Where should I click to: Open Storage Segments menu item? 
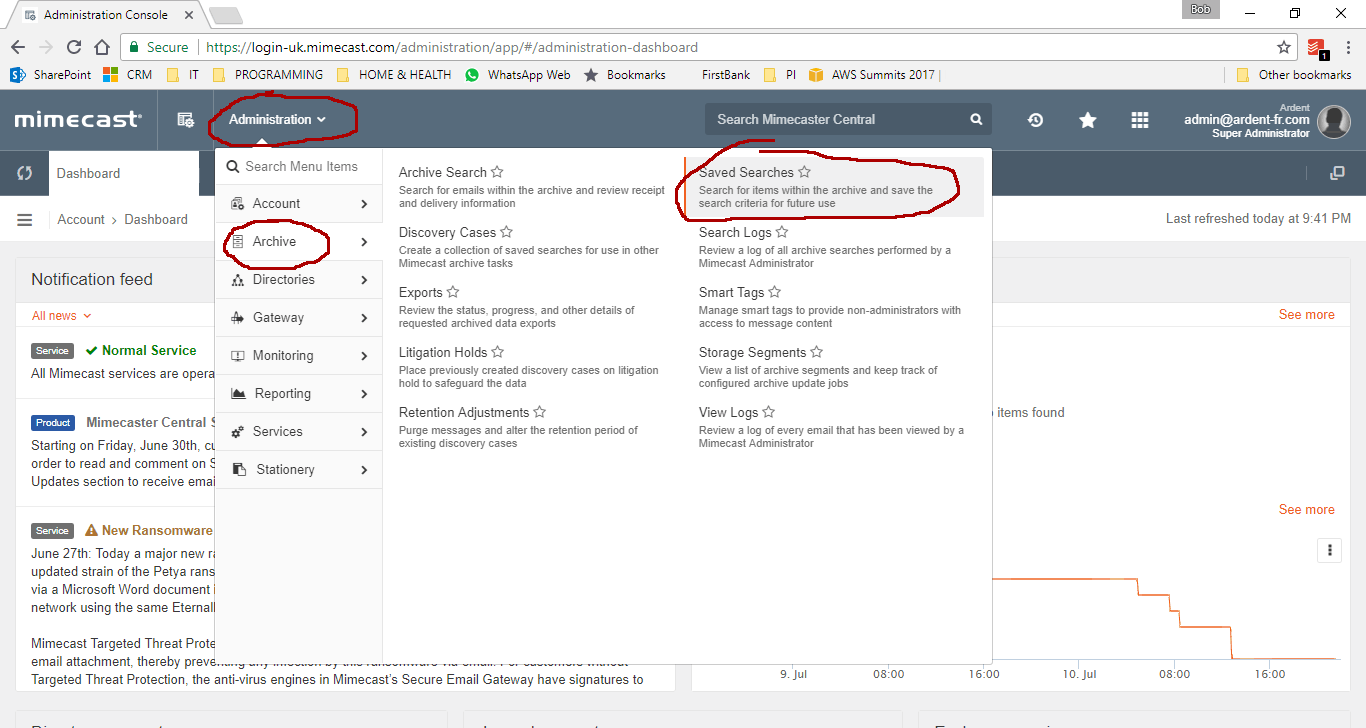point(752,352)
